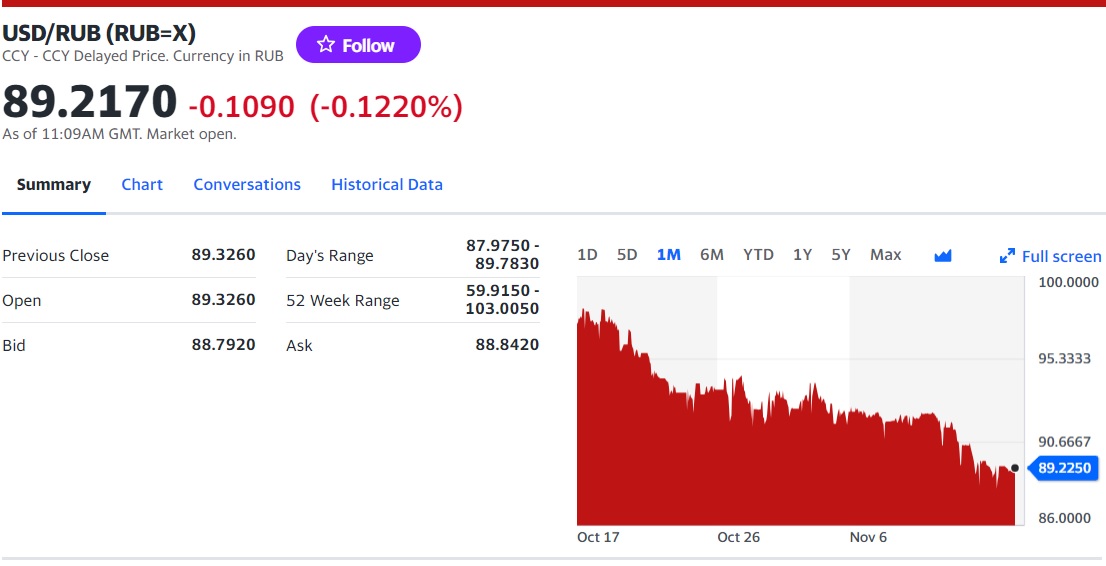Select the 1D chart range
This screenshot has height=566, width=1106.
coord(587,255)
